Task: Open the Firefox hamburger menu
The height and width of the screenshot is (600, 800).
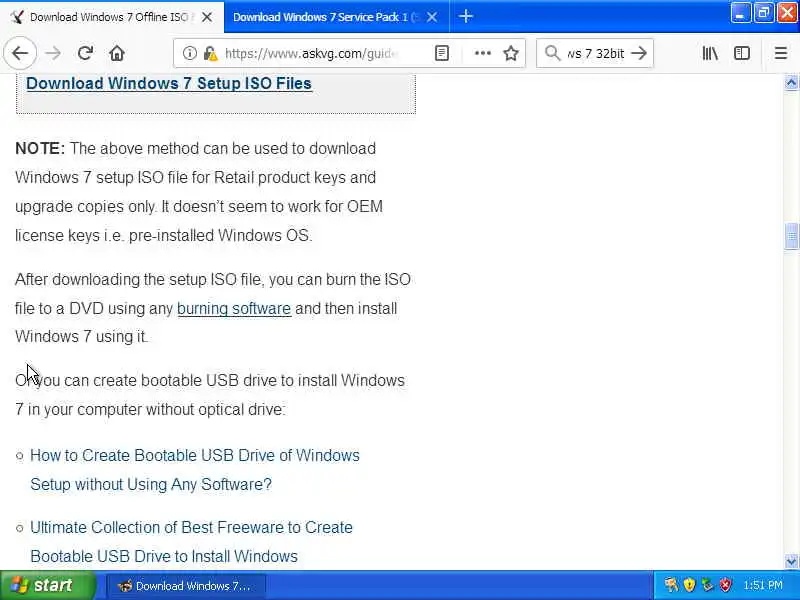Action: 781,53
